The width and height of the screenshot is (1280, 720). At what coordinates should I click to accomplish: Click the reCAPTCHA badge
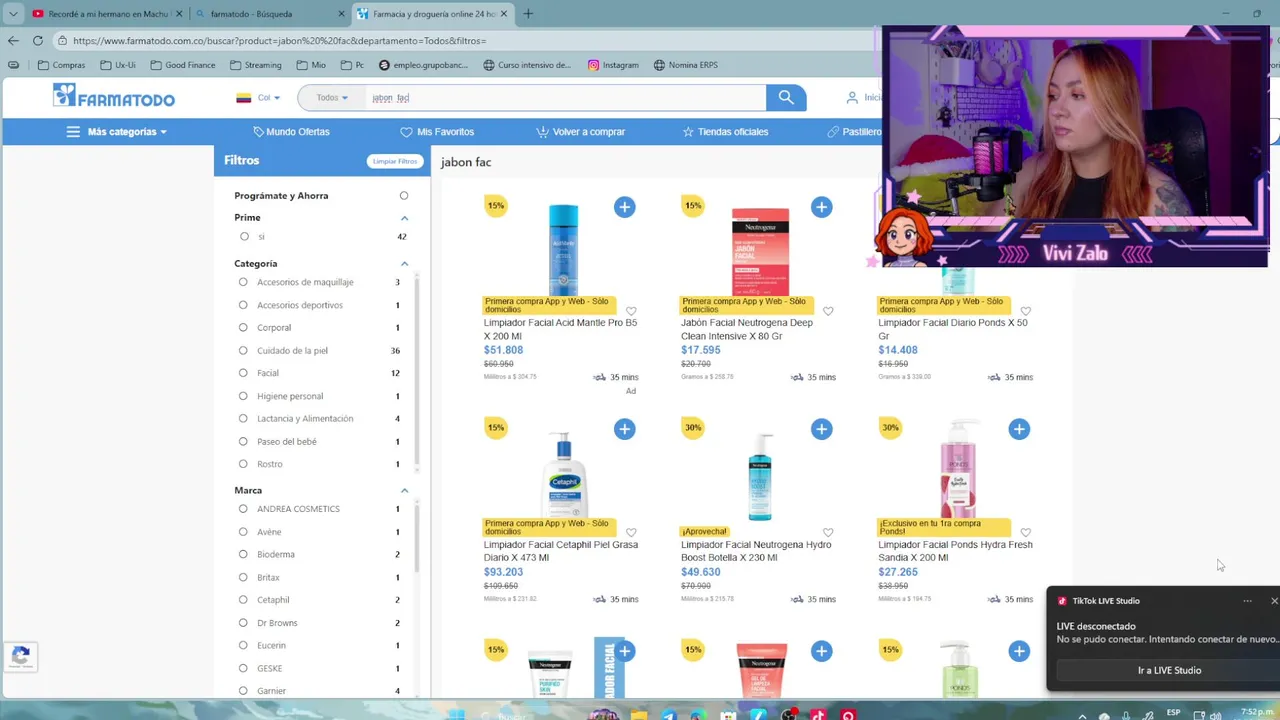[20, 656]
